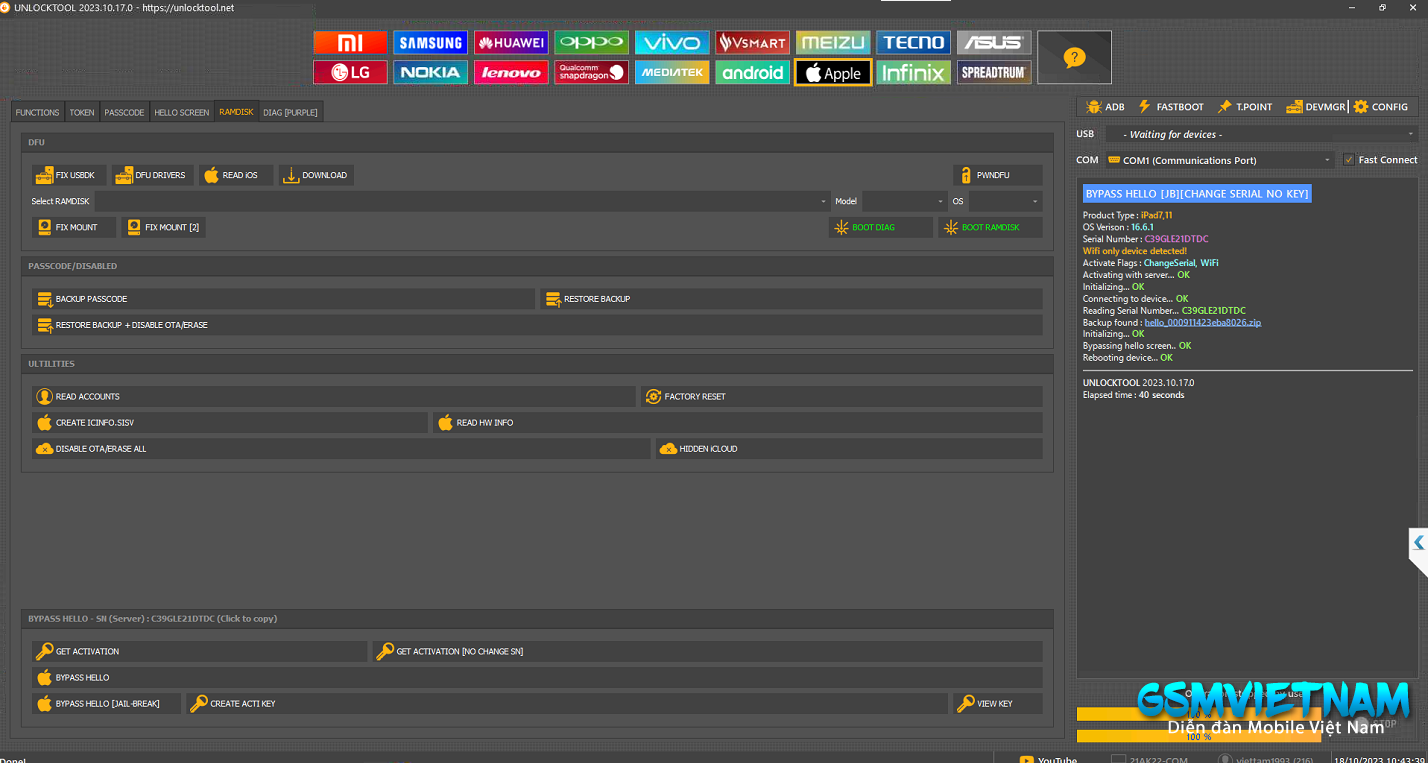Click BACKUP PASSCODE button
This screenshot has height=763, width=1428.
click(x=283, y=299)
